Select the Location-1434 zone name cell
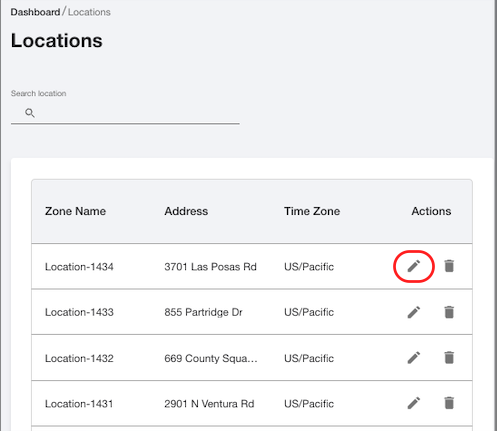The height and width of the screenshot is (431, 497). pyautogui.click(x=79, y=267)
